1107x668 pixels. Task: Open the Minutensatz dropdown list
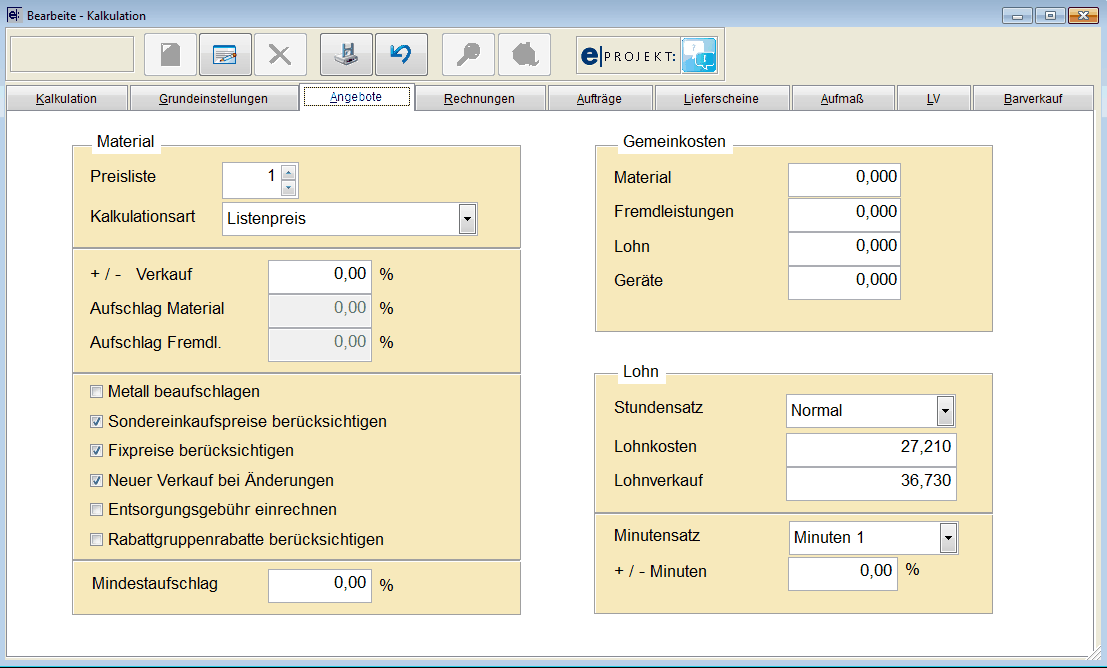(x=948, y=538)
